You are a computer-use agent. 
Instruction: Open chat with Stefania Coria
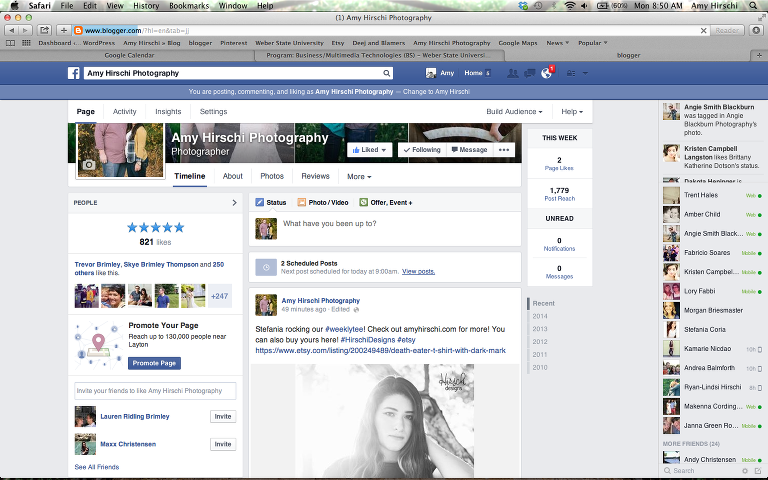[713, 330]
